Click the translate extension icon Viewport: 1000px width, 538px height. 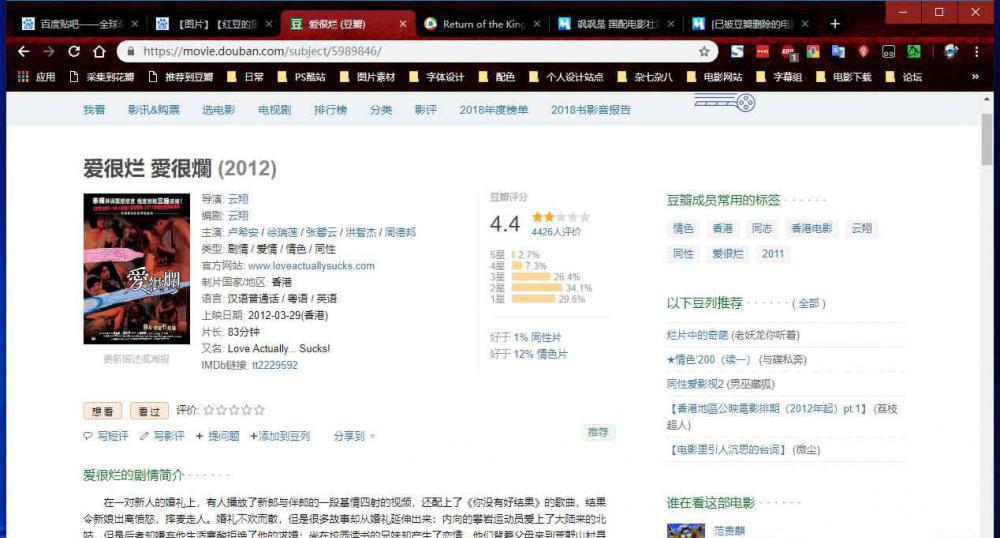838,51
